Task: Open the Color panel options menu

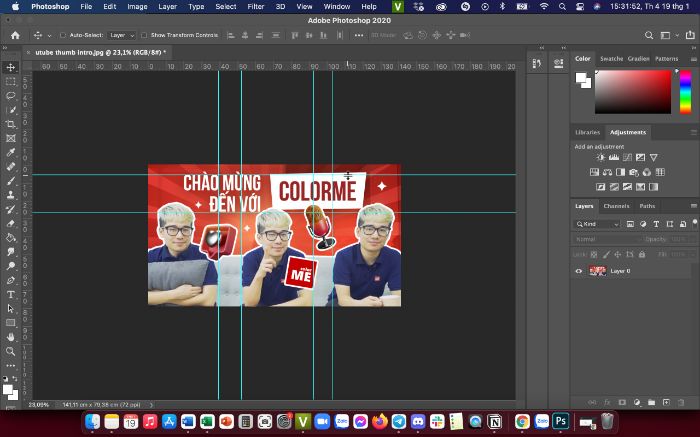Action: click(693, 58)
